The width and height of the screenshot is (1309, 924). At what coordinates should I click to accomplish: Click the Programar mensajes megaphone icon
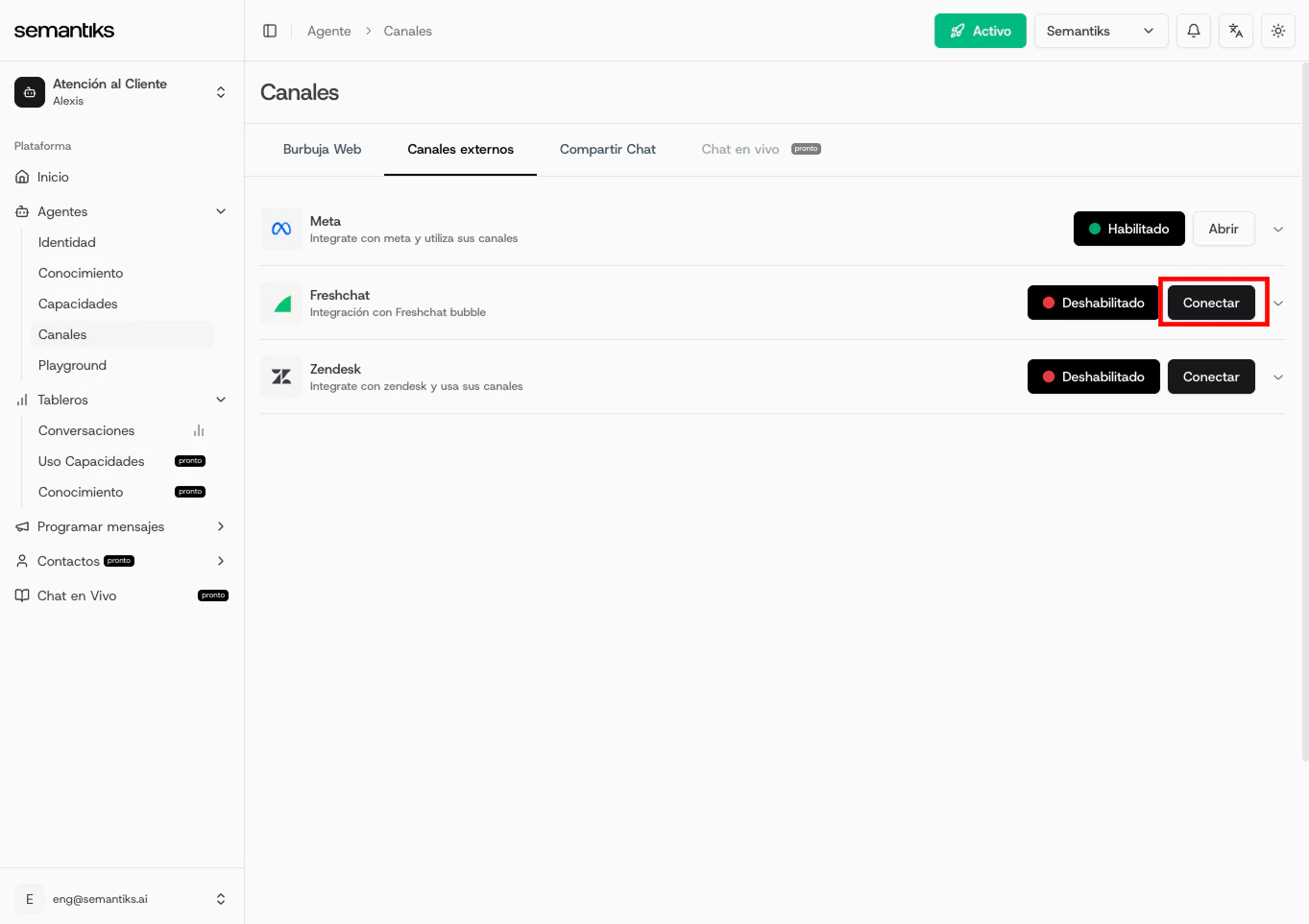[x=21, y=526]
